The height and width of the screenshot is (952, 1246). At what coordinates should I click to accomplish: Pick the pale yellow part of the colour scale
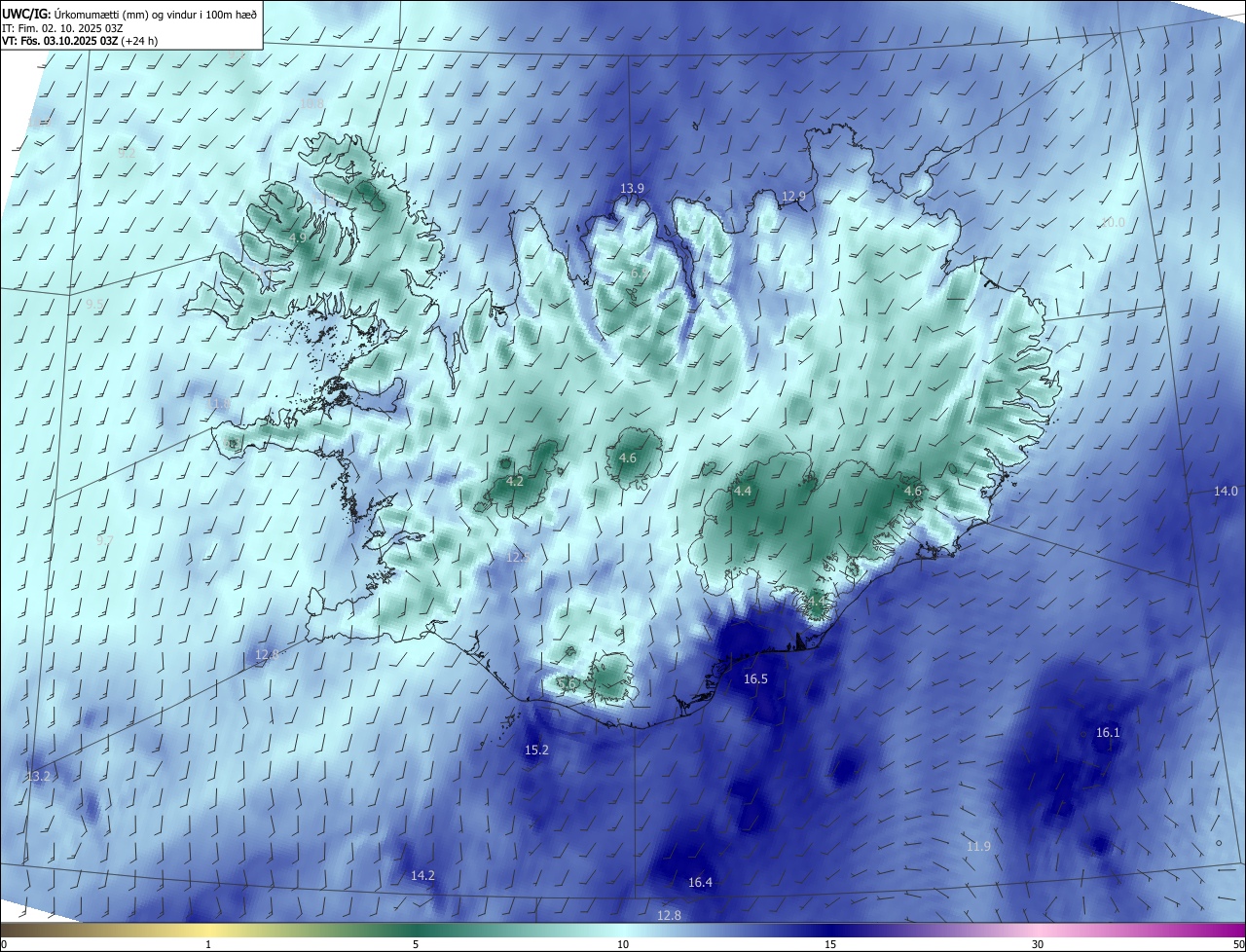click(209, 931)
